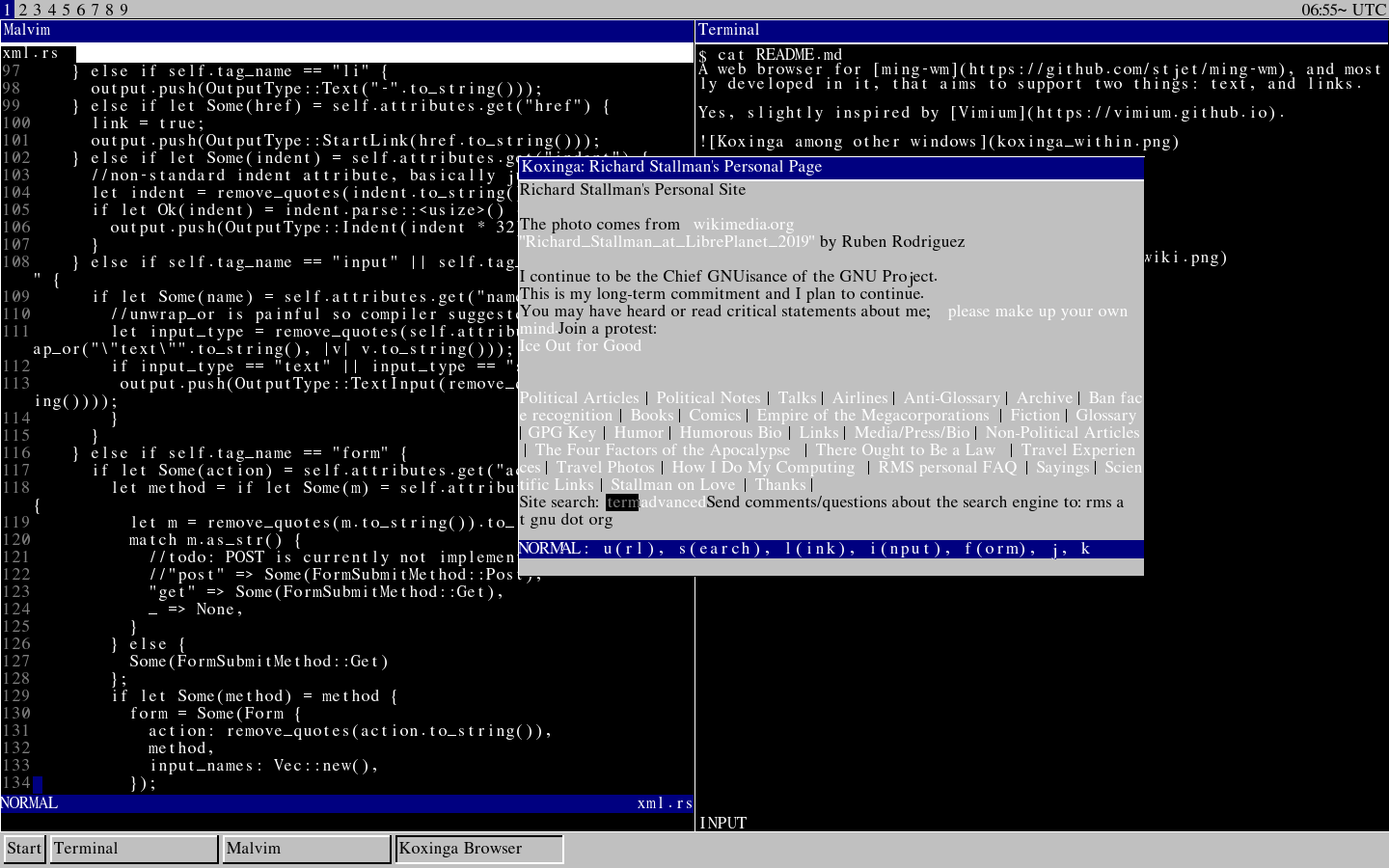The image size is (1389, 868).
Task: Click the Anti-Glossary link
Action: click(951, 398)
